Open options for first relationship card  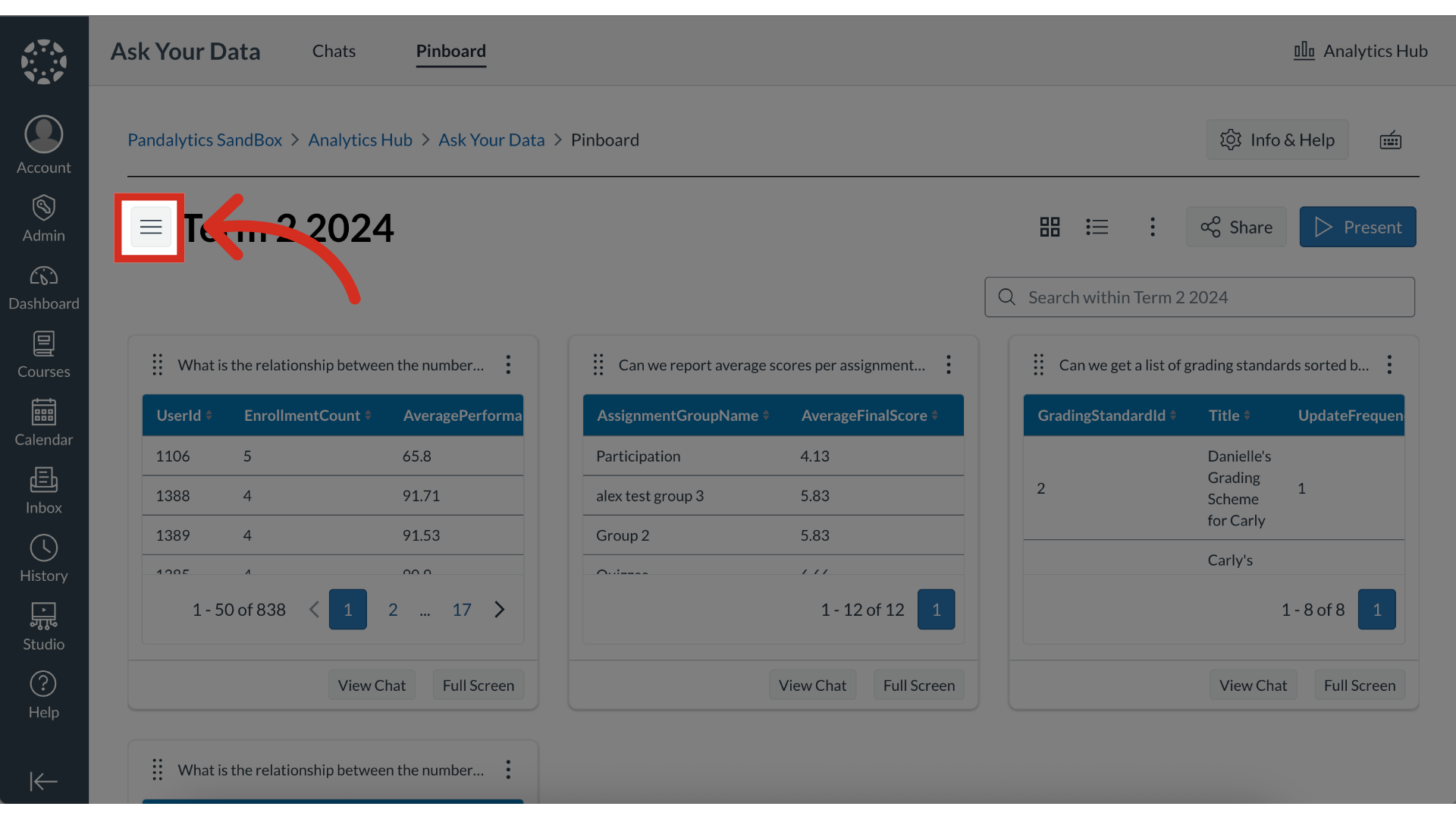click(x=508, y=365)
